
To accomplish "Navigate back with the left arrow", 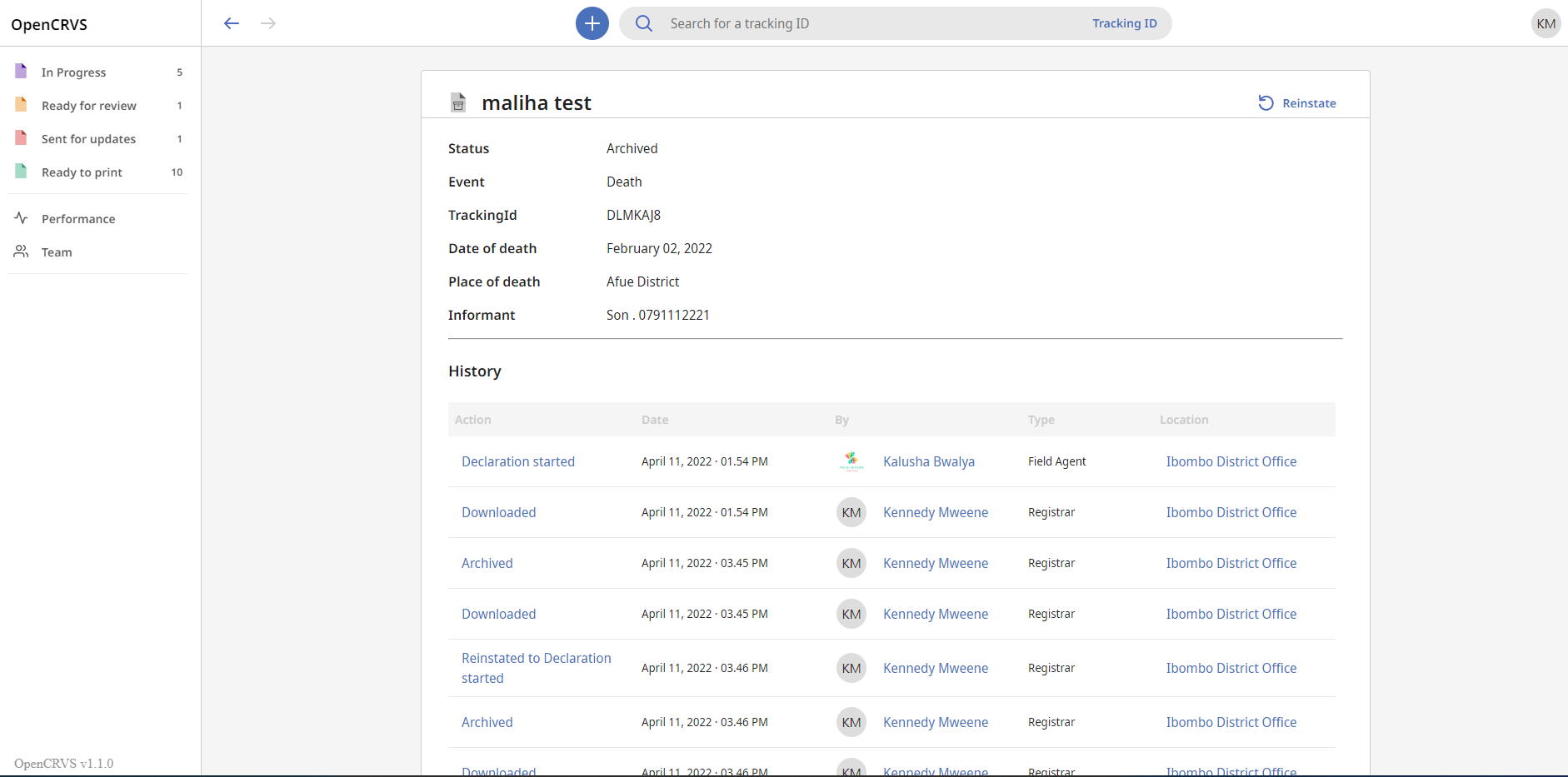I will (232, 23).
